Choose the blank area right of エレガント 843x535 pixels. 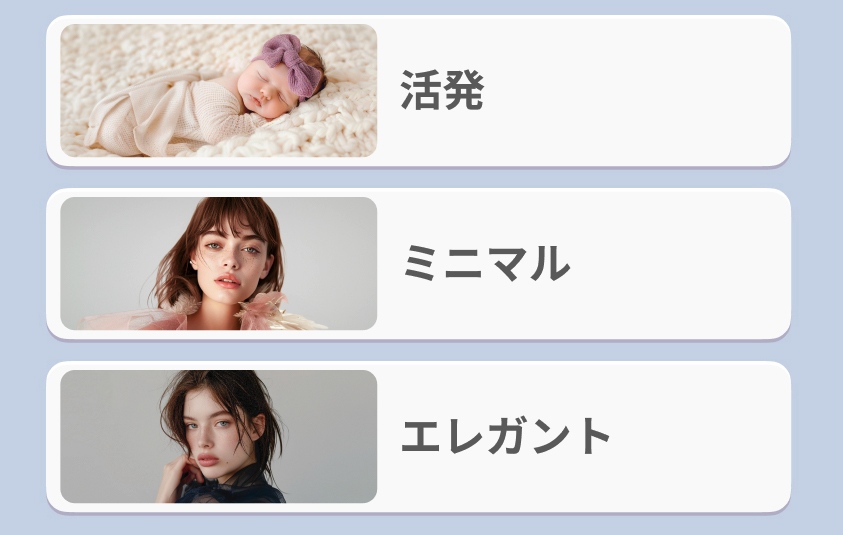pyautogui.click(x=699, y=437)
